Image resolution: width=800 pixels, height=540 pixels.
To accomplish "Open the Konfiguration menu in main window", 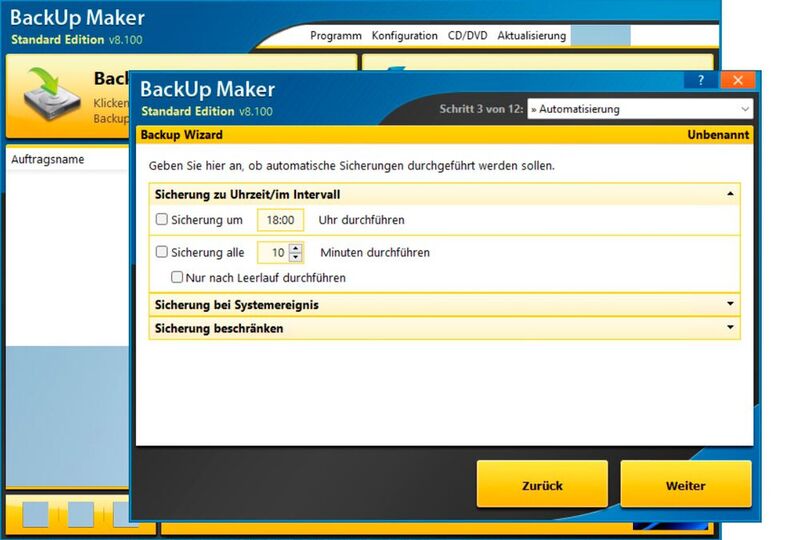I will [x=405, y=36].
